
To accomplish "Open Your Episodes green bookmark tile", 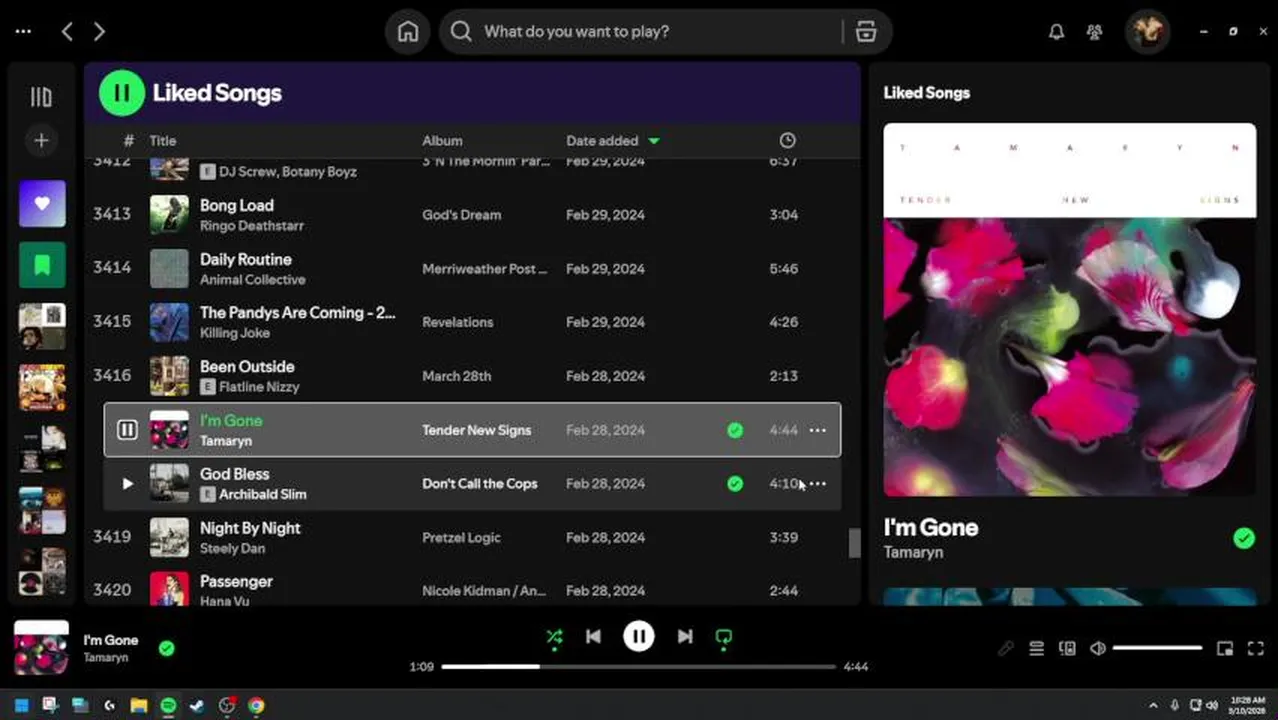I will [x=42, y=265].
